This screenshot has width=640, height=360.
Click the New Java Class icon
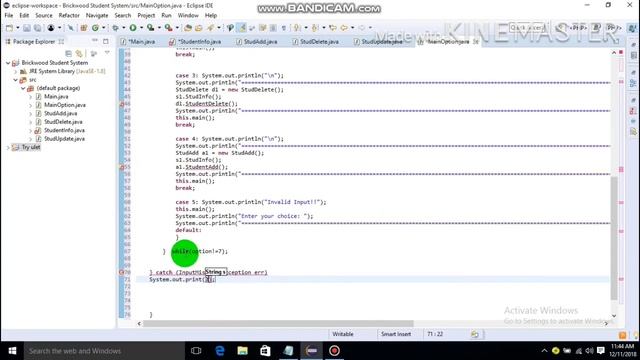click(96, 28)
